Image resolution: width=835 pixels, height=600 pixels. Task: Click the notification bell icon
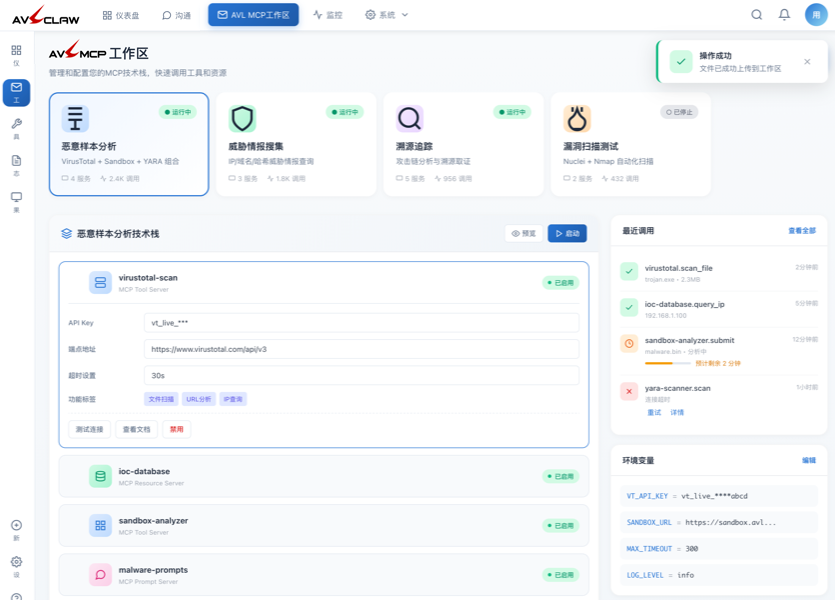click(x=785, y=14)
